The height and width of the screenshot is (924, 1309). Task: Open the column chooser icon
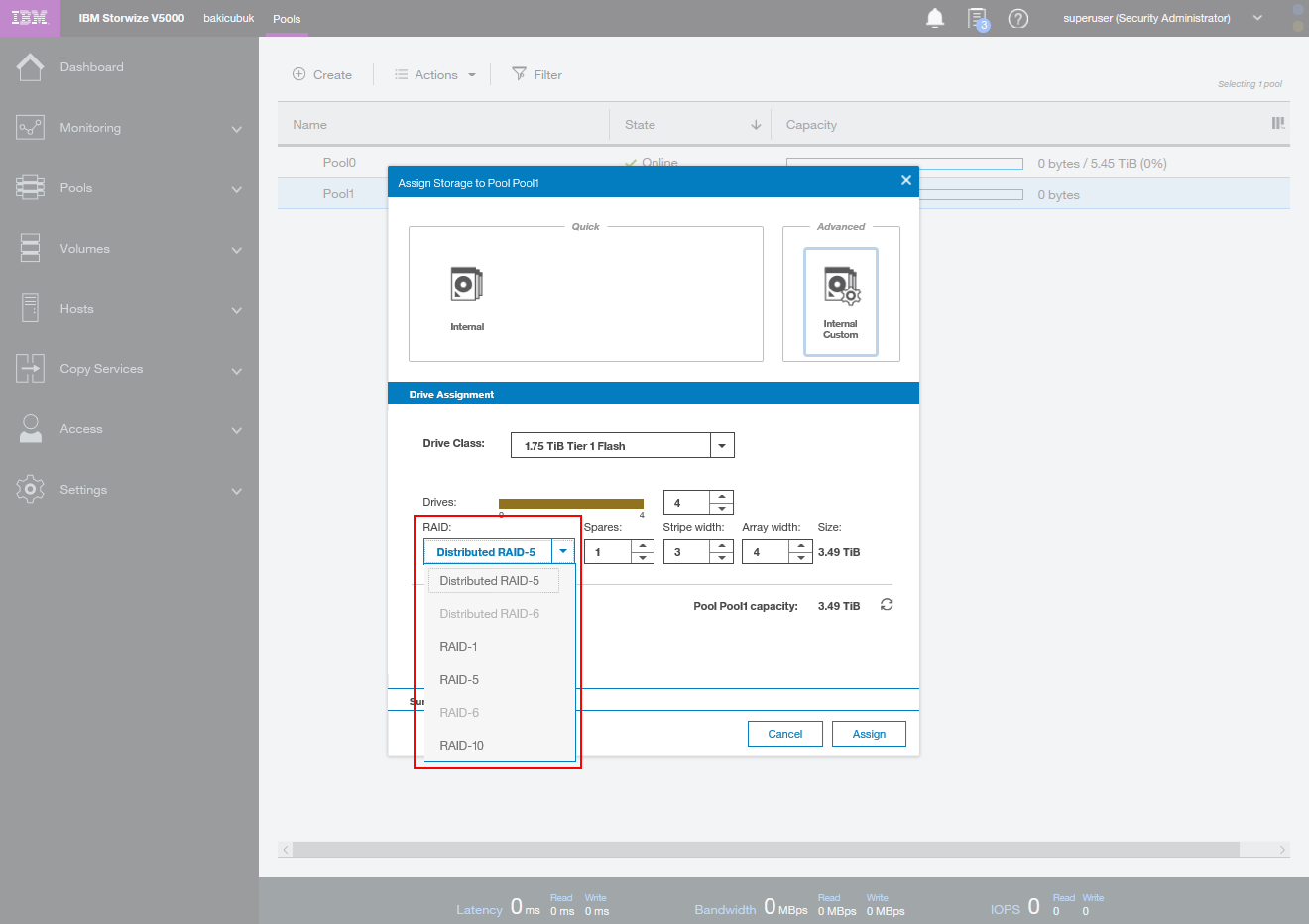click(x=1278, y=123)
